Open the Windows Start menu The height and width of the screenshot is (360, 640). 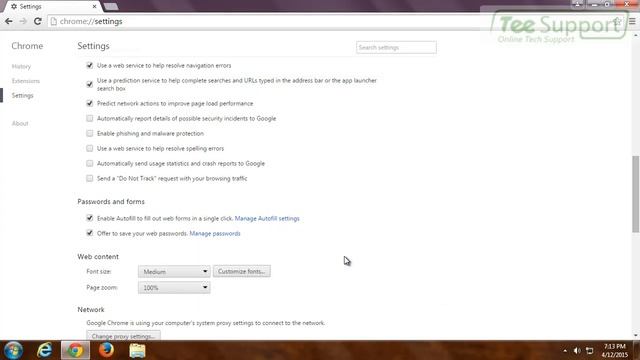click(13, 350)
